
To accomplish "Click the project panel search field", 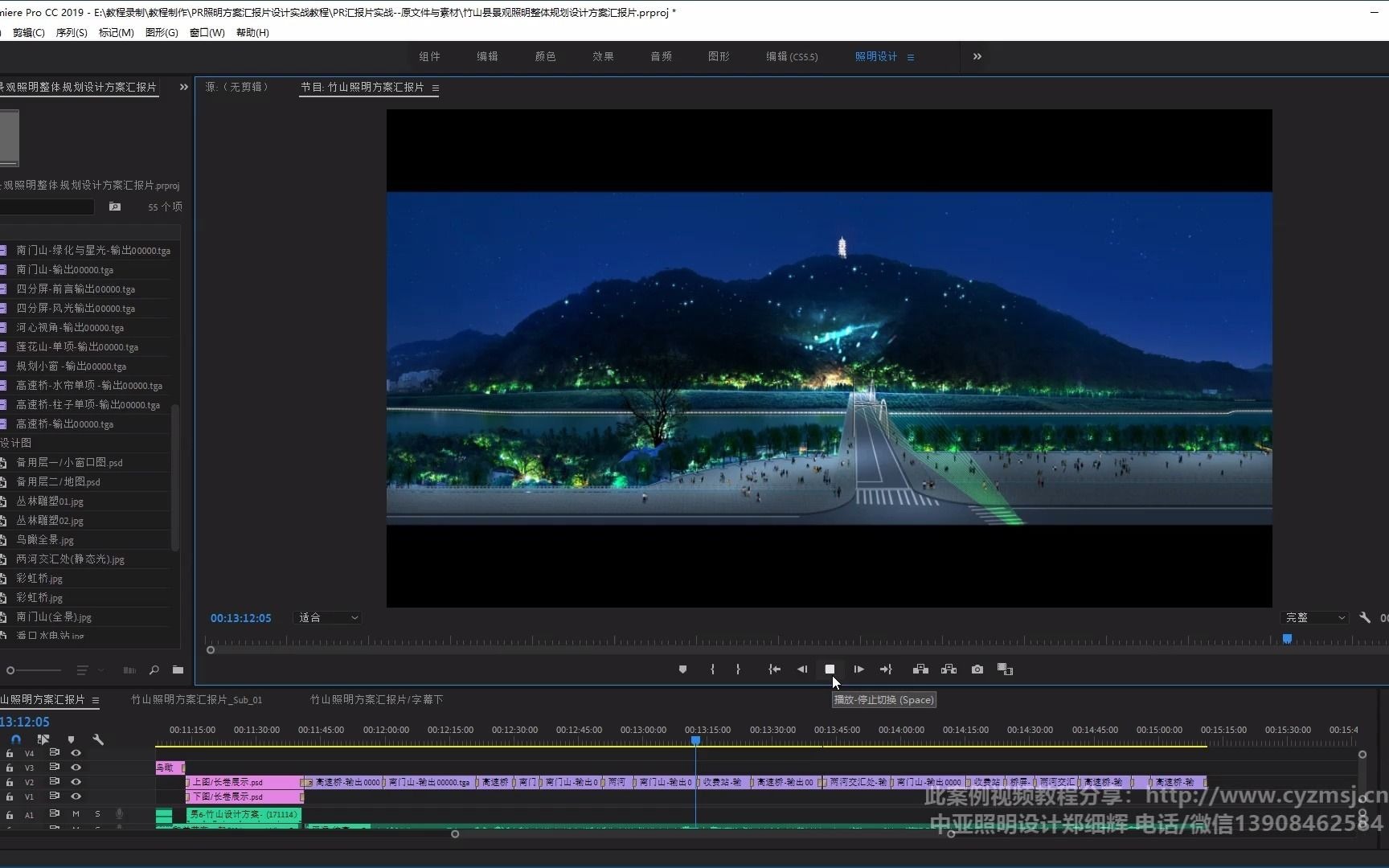I will [47, 207].
